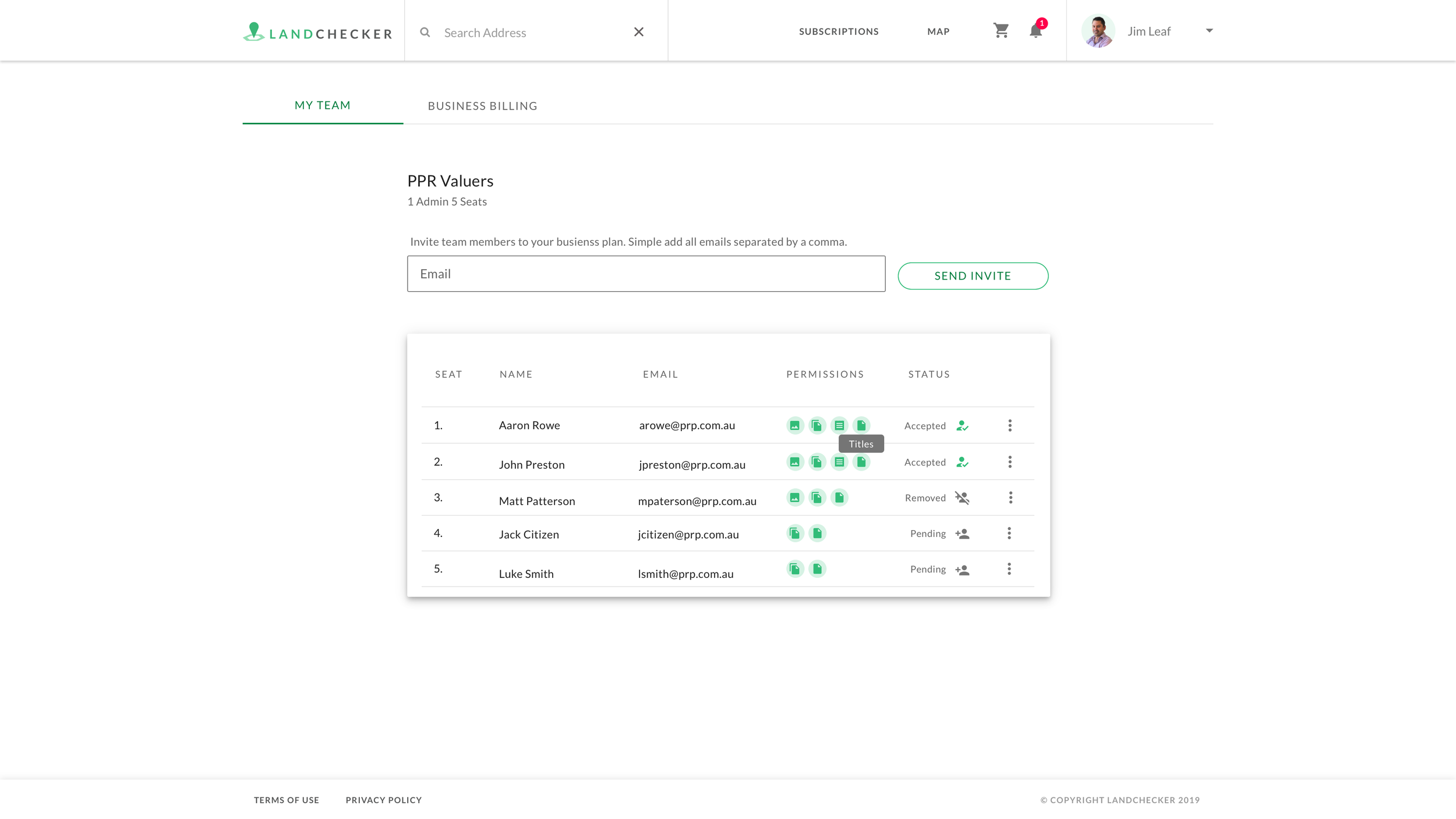Click the Email invite input field

point(646,274)
